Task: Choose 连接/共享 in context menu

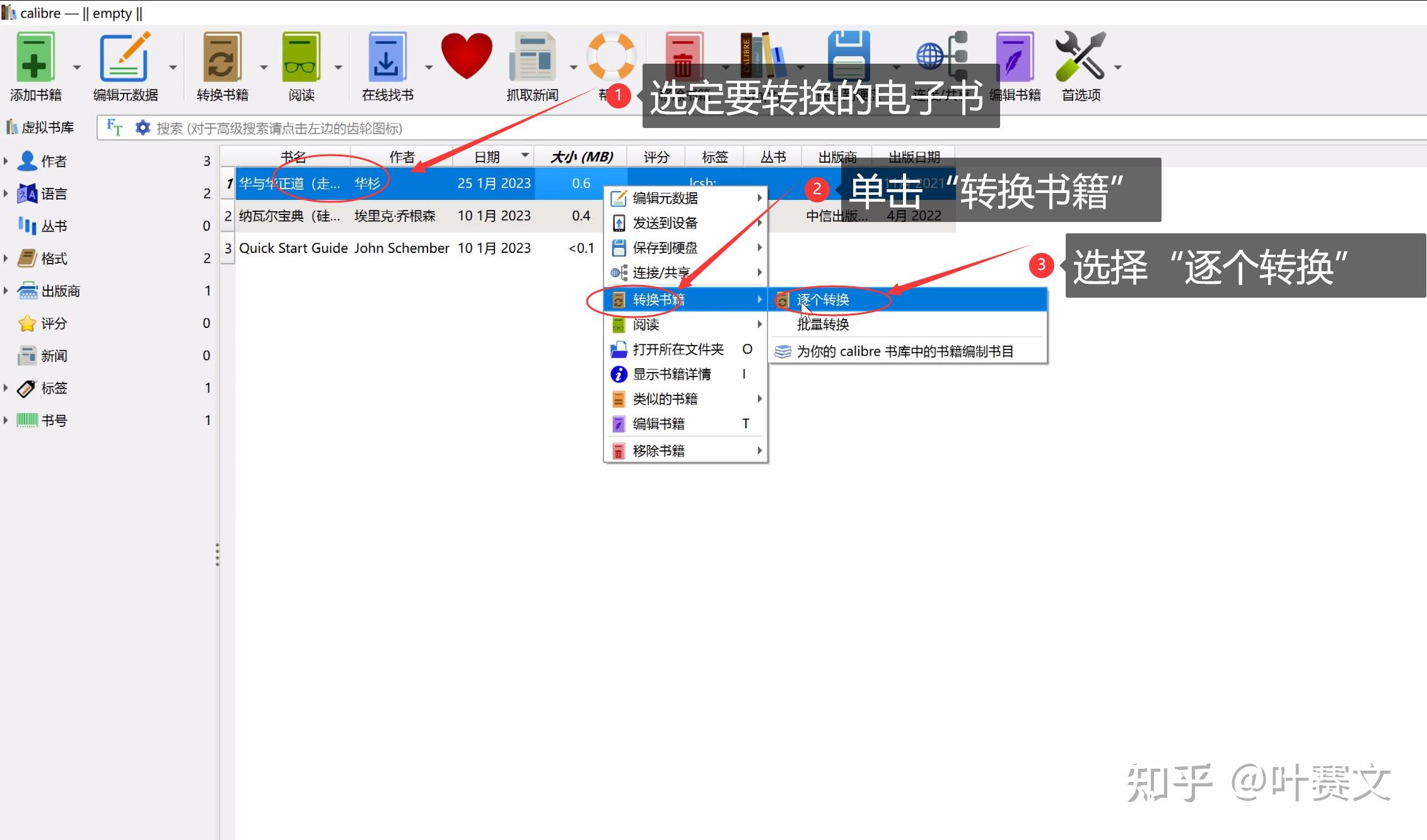Action: tap(686, 272)
